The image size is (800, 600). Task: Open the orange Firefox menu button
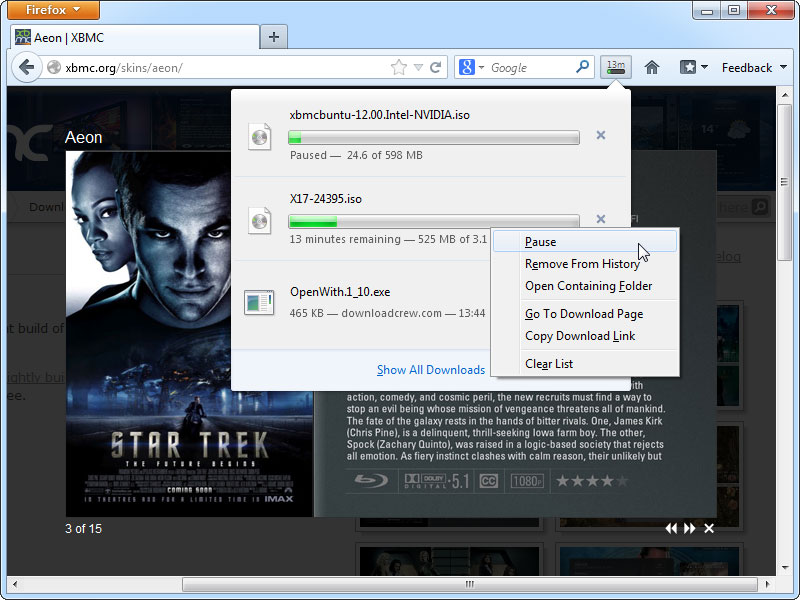52,10
